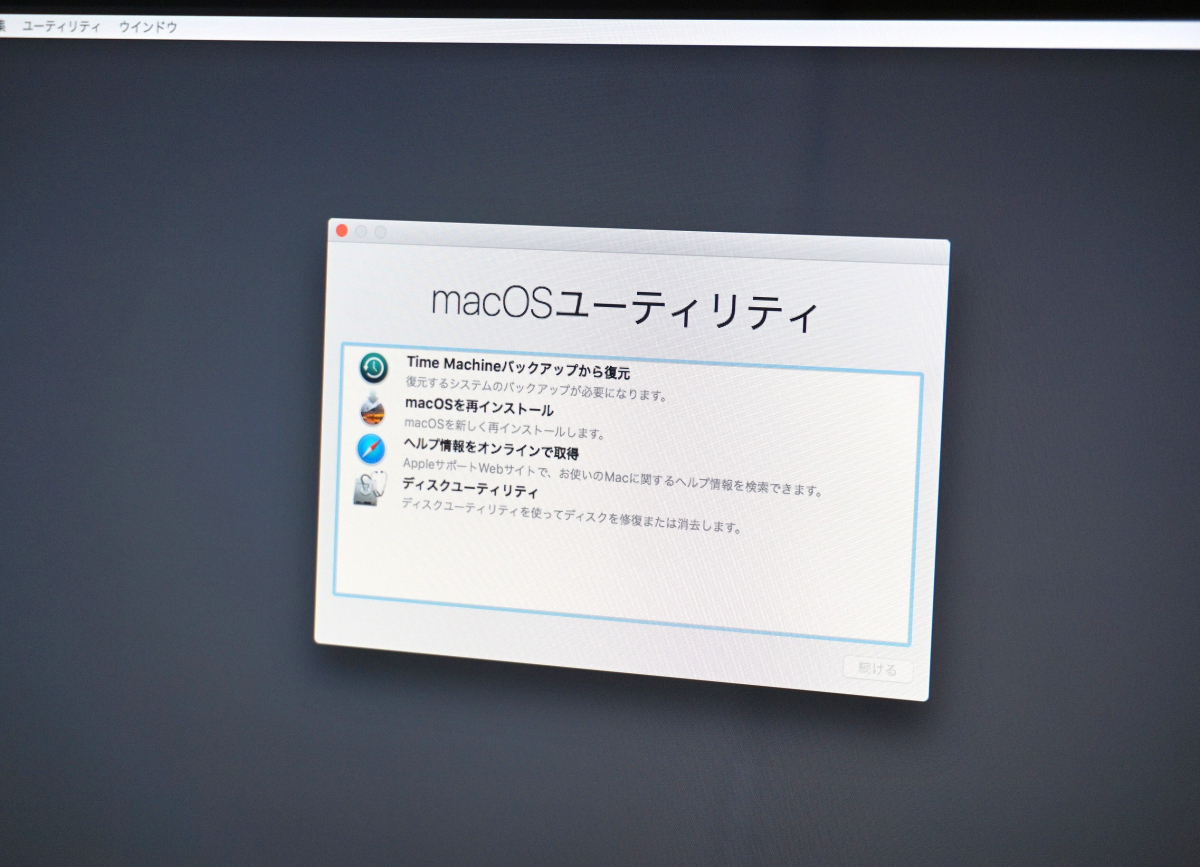The height and width of the screenshot is (867, 1200).
Task: Click the description 復元するシステムのバックアップが必要になります。
Action: coord(536,388)
